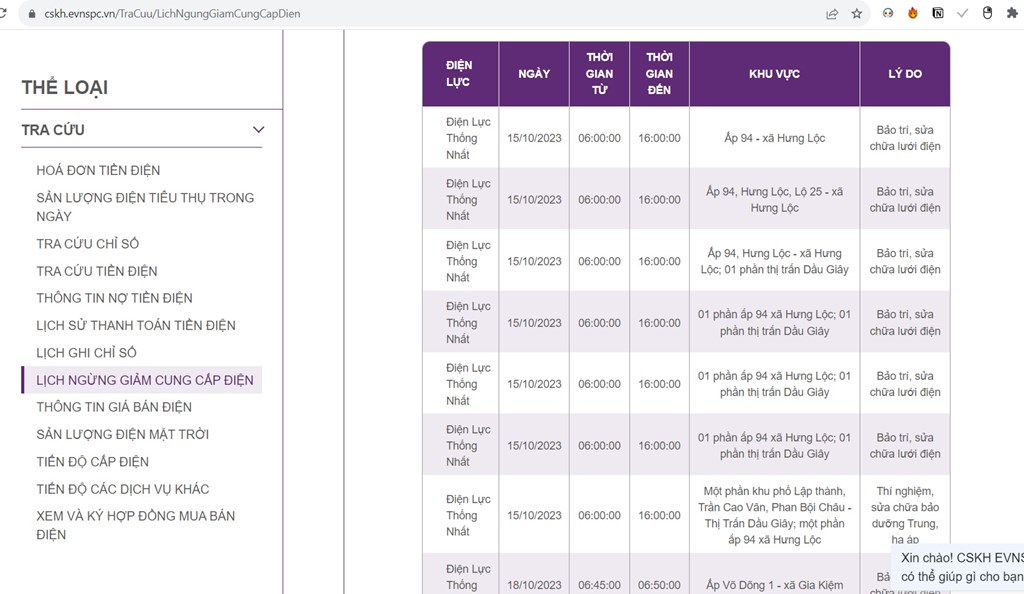Click the end time 06:50:00

tap(660, 585)
